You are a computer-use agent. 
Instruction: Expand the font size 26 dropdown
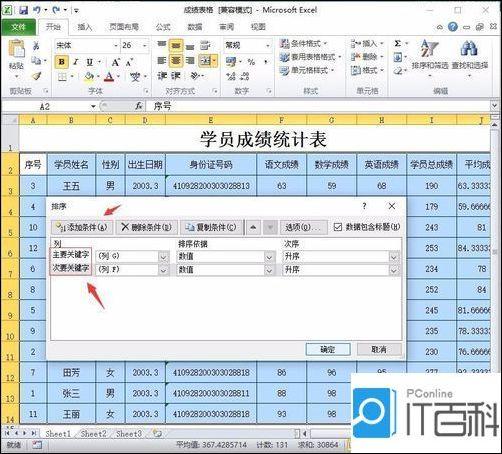pyautogui.click(x=145, y=45)
